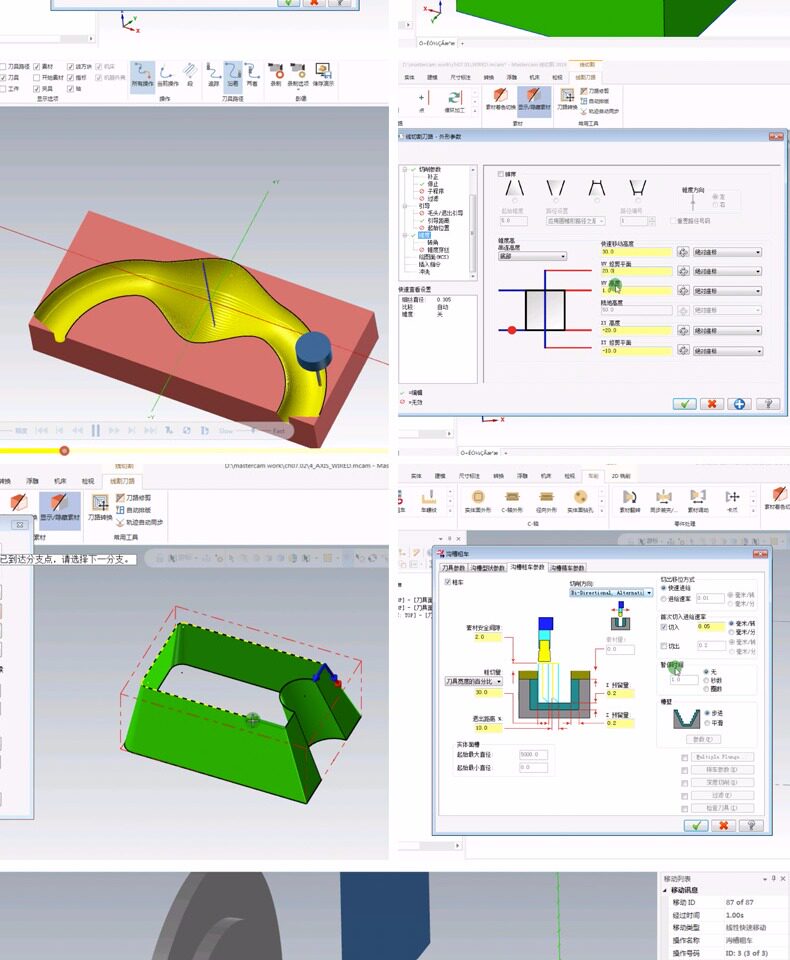Click the 两者 toolpath icon
Screen dimensions: 790x960
point(252,76)
